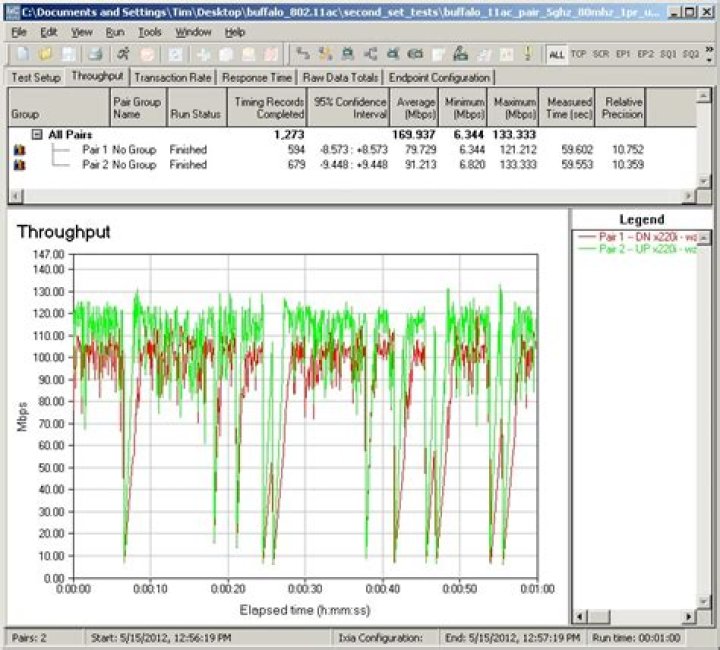Image resolution: width=720 pixels, height=650 pixels.
Task: Click the Maximum (Mbps) column header
Action: click(513, 107)
